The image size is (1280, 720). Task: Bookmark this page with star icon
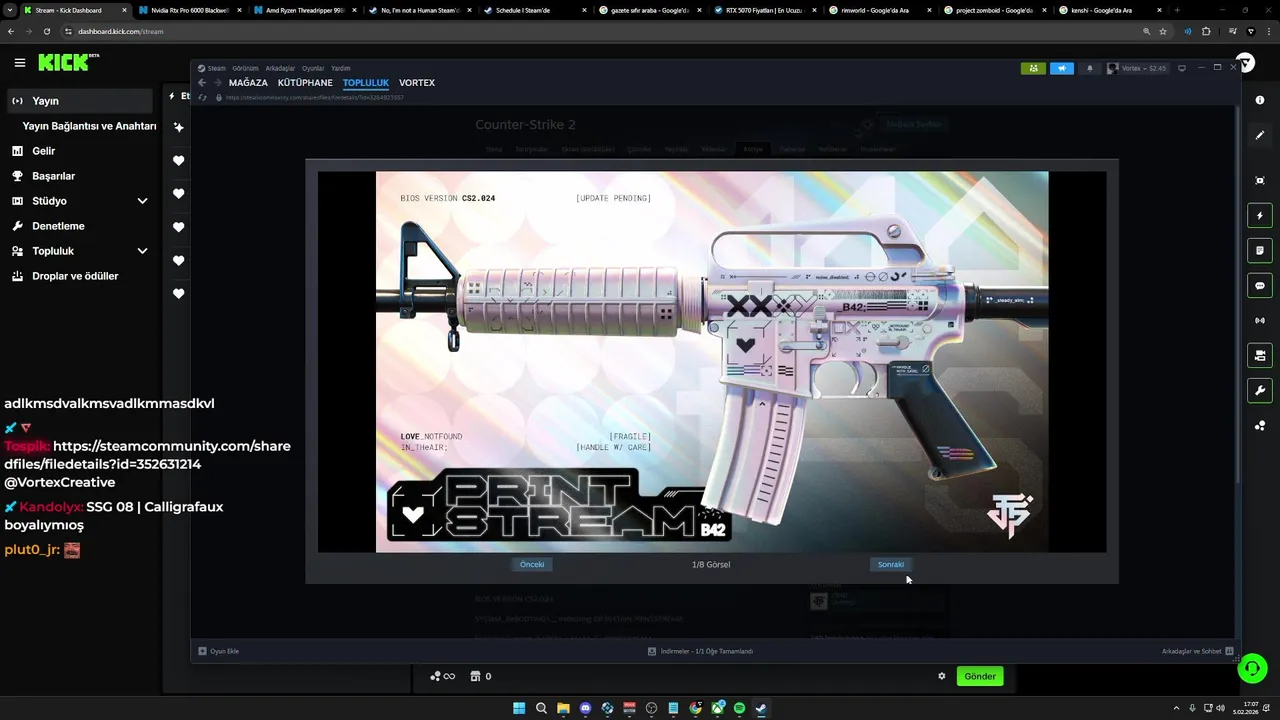tap(1163, 31)
